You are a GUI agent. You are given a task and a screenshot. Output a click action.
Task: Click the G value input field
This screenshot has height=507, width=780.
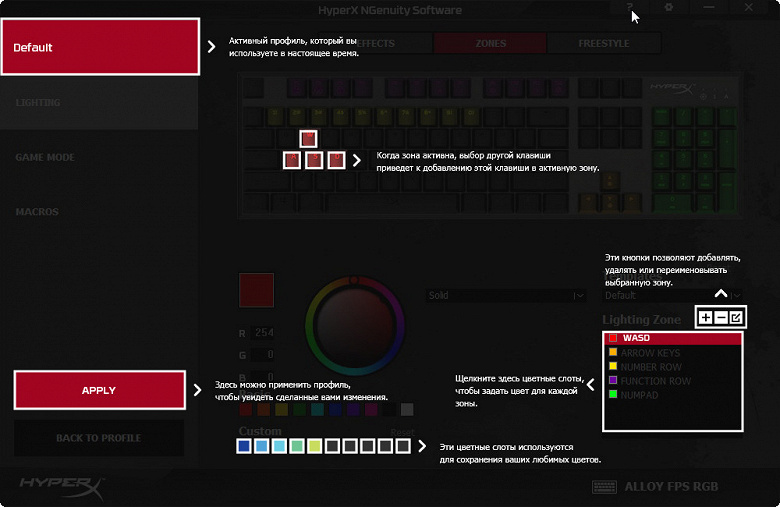point(262,355)
